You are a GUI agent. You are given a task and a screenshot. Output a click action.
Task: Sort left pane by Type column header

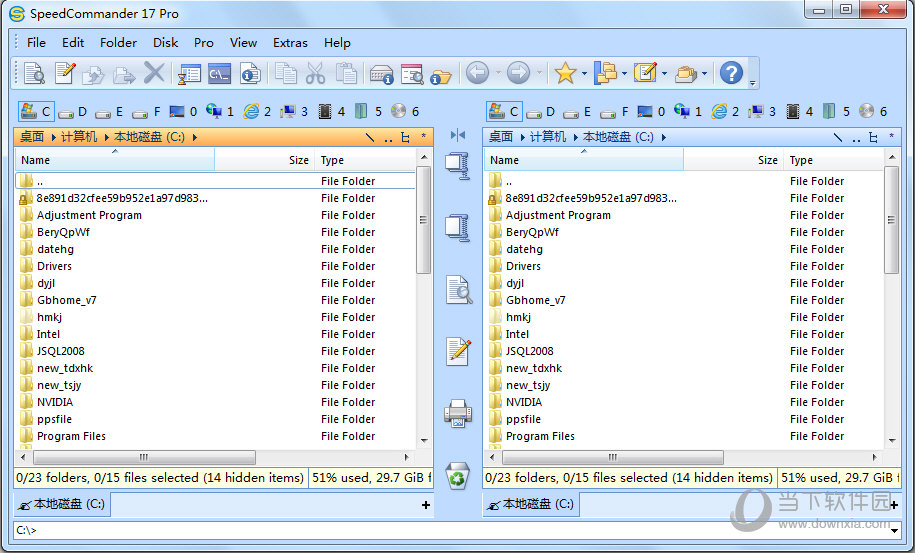click(x=365, y=160)
